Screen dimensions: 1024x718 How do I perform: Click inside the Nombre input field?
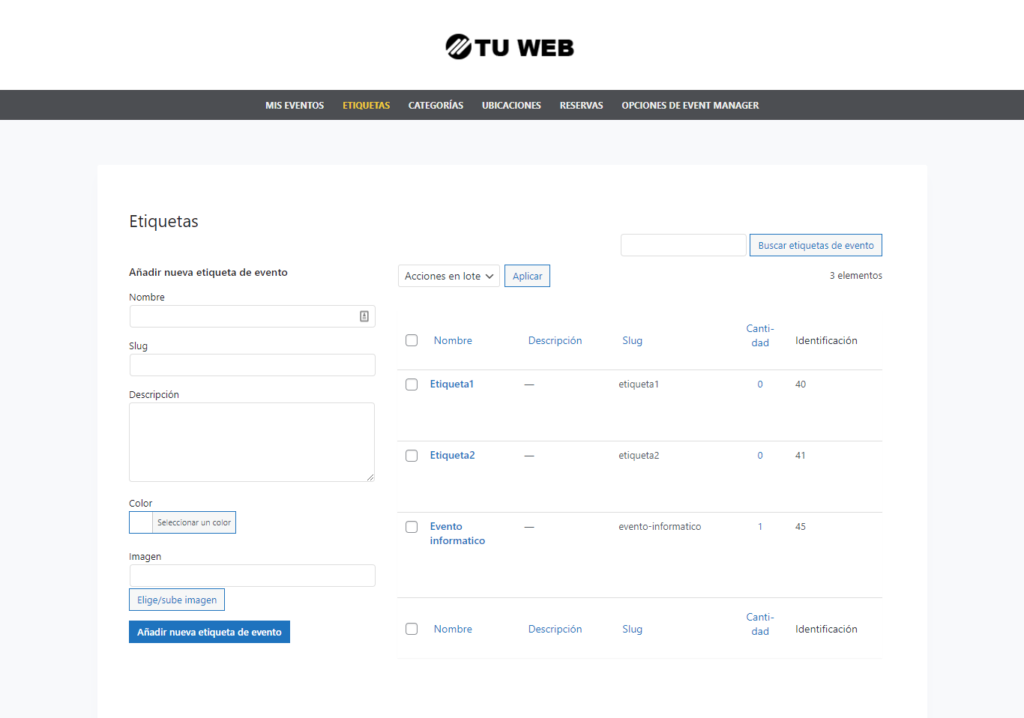(251, 315)
